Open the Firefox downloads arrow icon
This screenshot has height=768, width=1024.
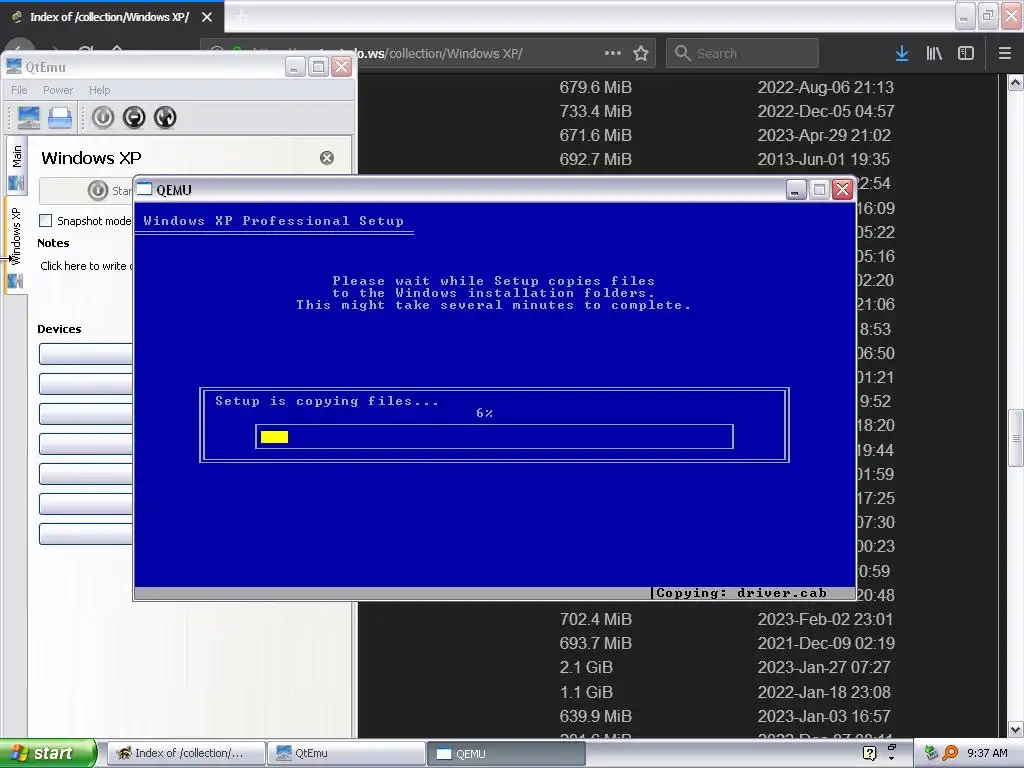[902, 54]
